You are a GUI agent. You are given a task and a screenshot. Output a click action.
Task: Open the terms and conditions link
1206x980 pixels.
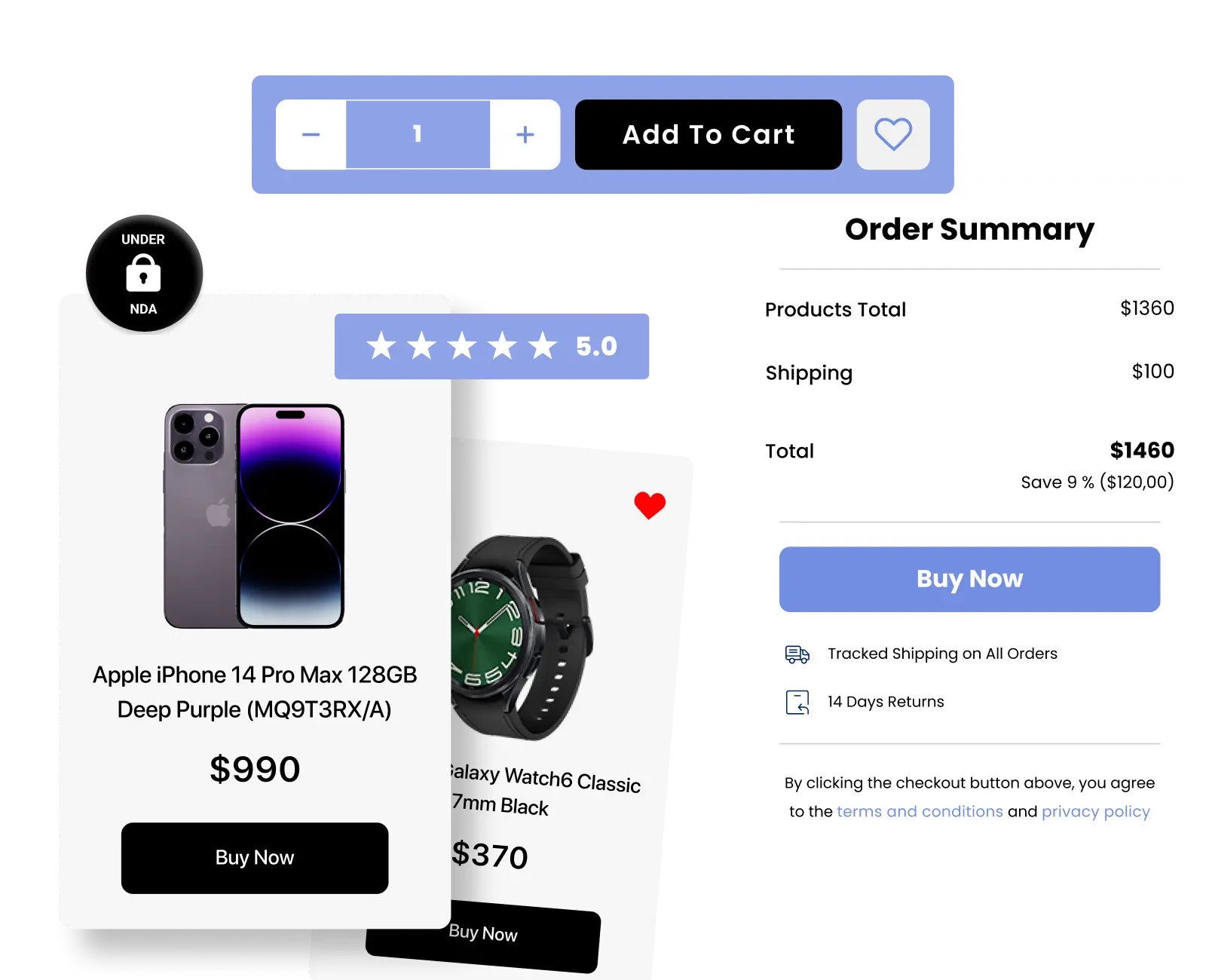point(920,812)
